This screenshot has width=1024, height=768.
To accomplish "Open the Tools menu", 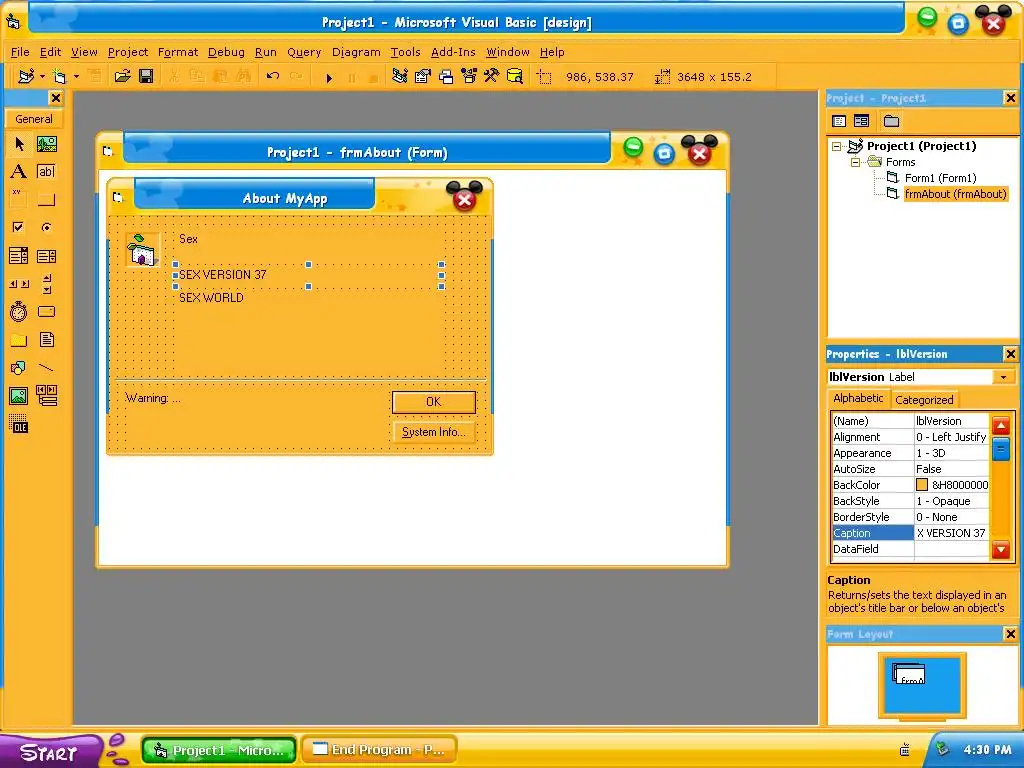I will [x=406, y=52].
